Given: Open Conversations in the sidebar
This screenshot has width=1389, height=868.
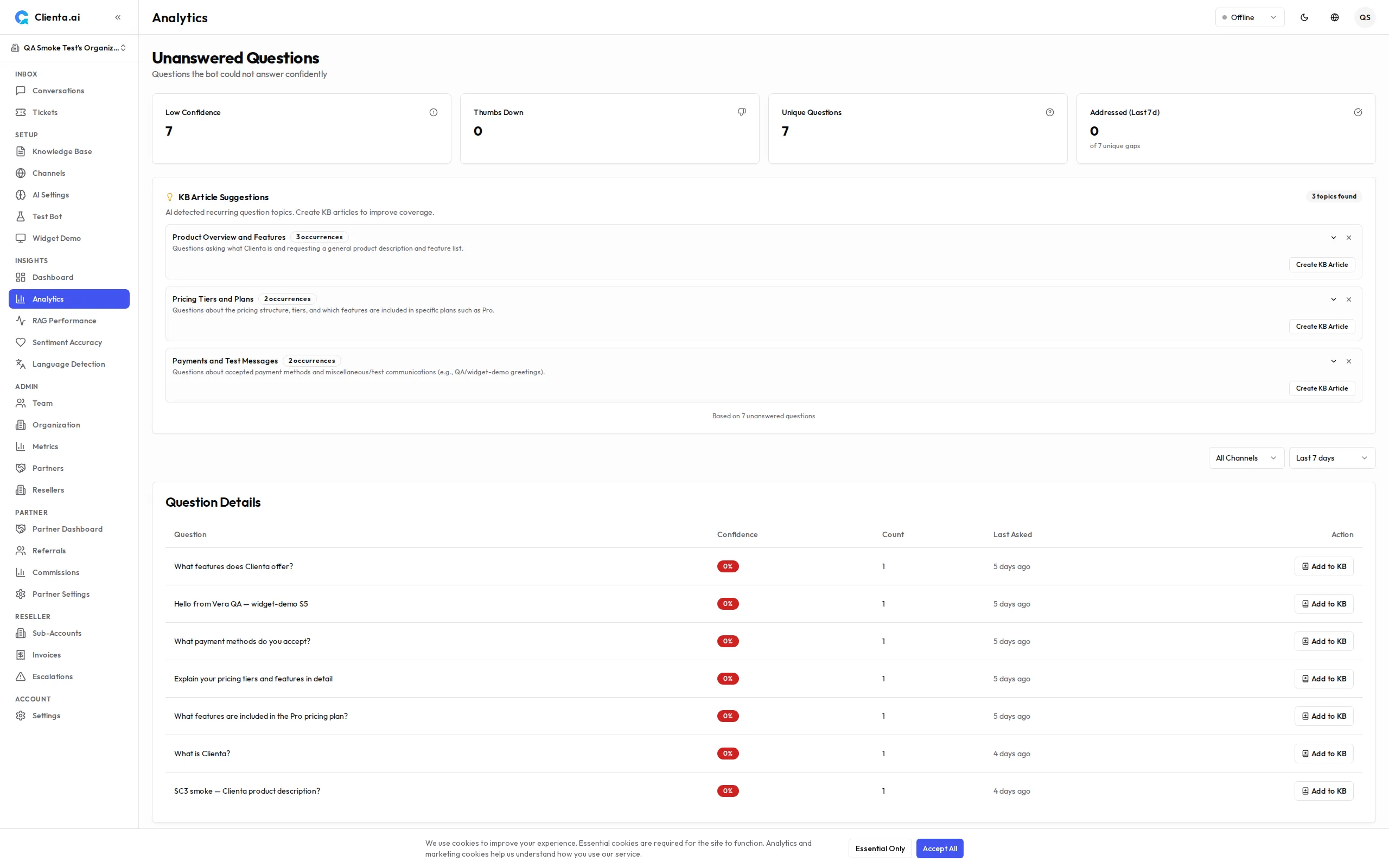Looking at the screenshot, I should pos(69,91).
